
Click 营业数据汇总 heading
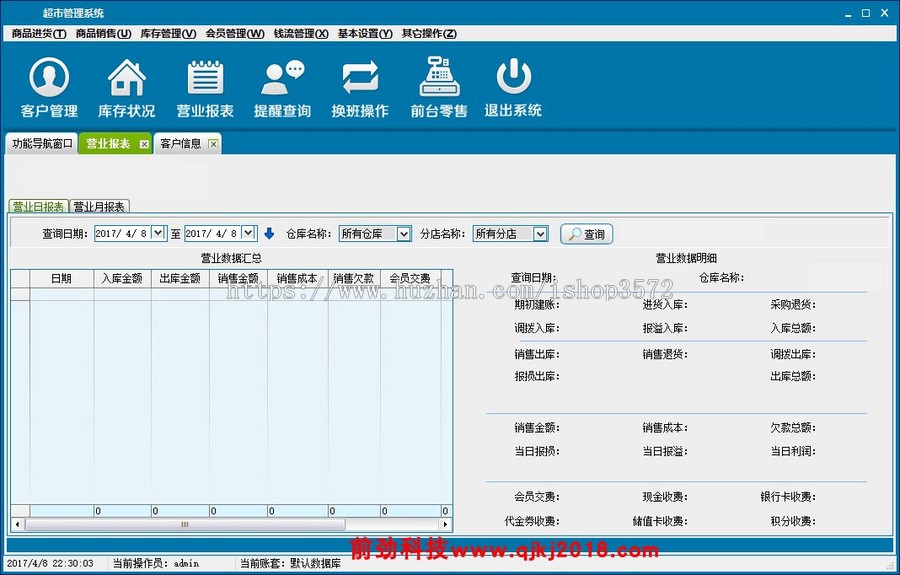231,258
